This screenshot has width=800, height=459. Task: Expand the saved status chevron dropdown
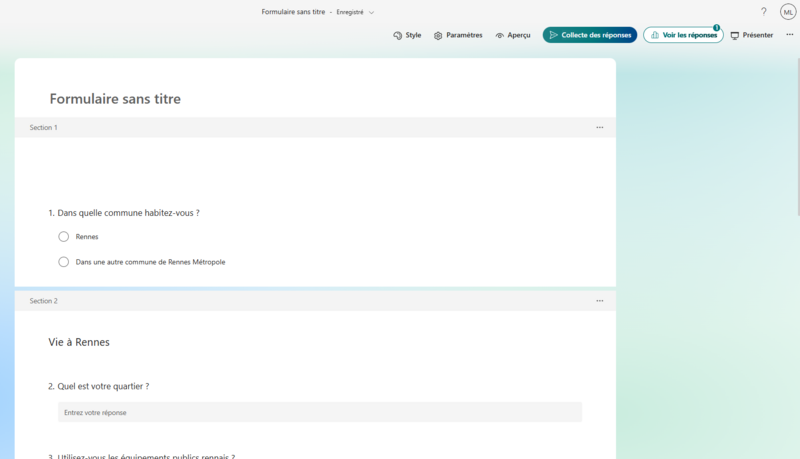(x=372, y=13)
